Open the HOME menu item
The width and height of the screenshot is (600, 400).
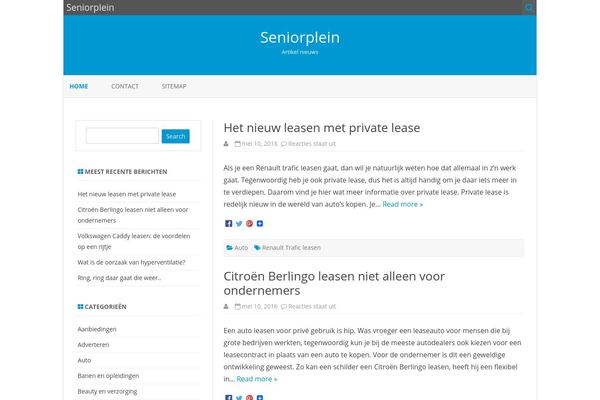tap(79, 87)
